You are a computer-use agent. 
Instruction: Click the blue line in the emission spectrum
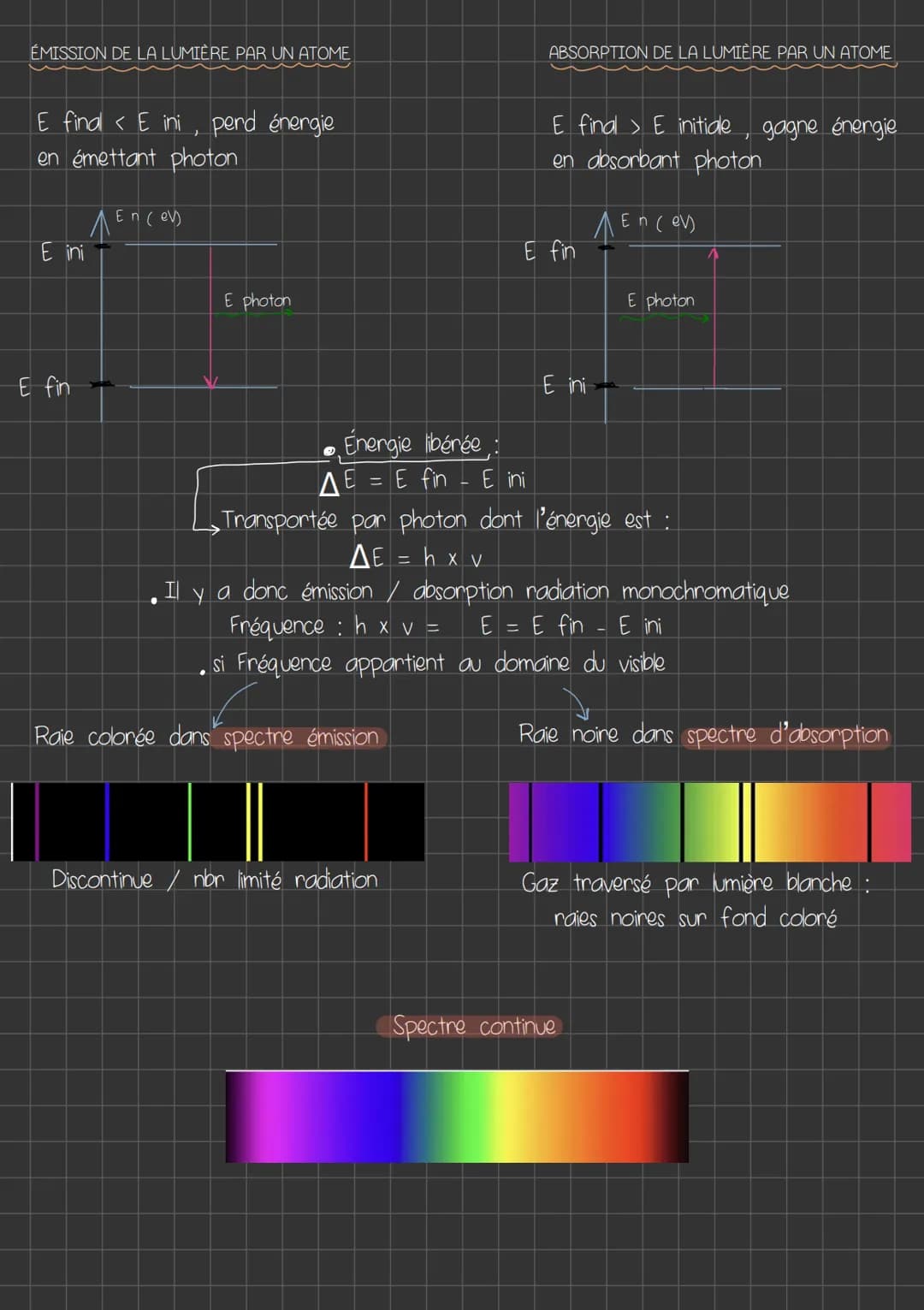click(x=107, y=821)
